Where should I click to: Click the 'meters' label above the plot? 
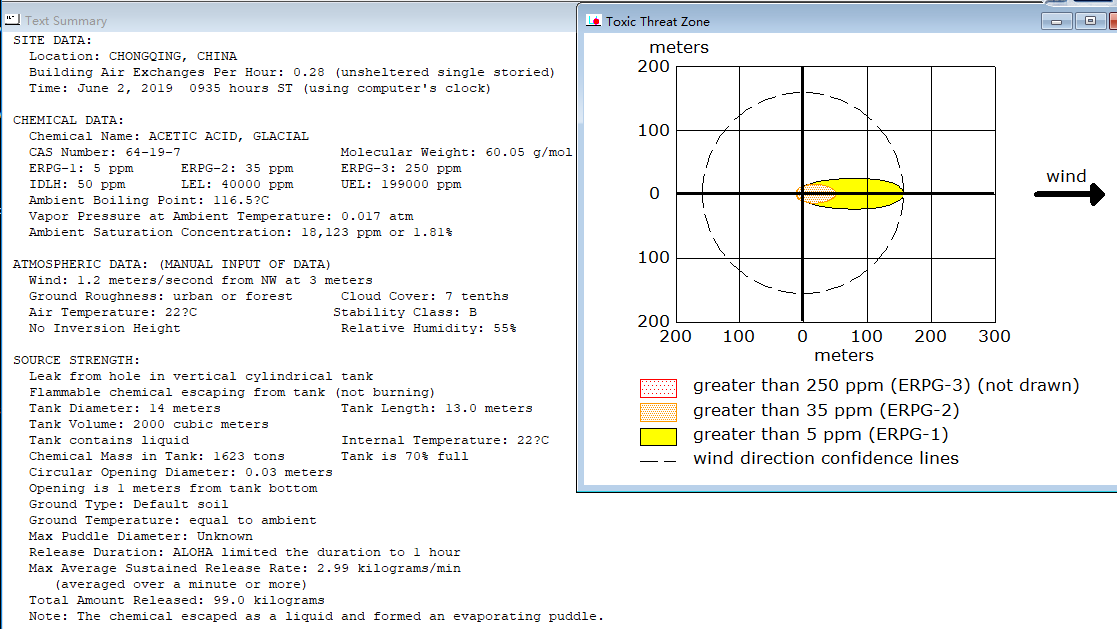point(679,48)
